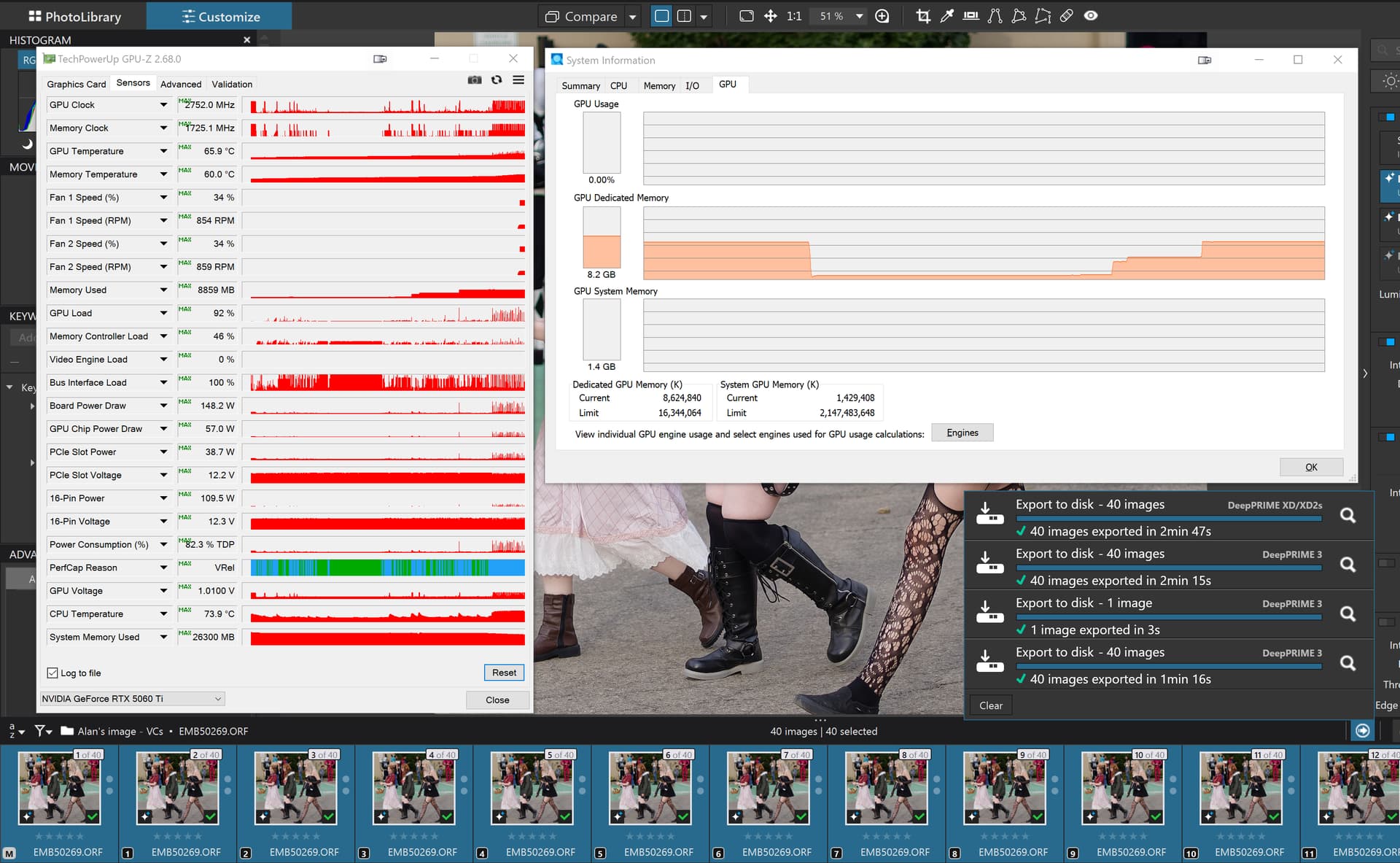Toggle the red-eye preview eye icon
Image resolution: width=1400 pixels, height=863 pixels.
point(1091,16)
